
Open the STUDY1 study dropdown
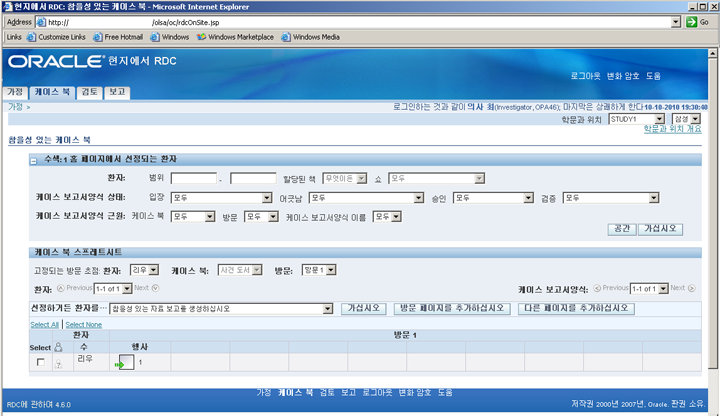(x=639, y=118)
